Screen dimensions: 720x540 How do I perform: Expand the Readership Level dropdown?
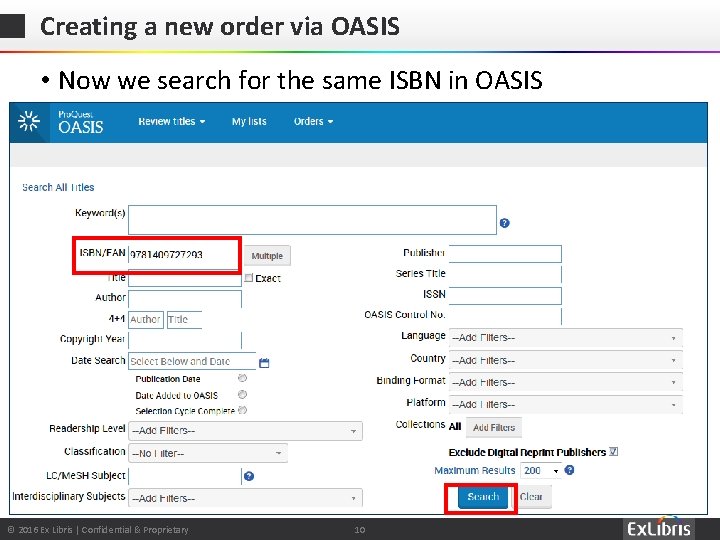(245, 431)
